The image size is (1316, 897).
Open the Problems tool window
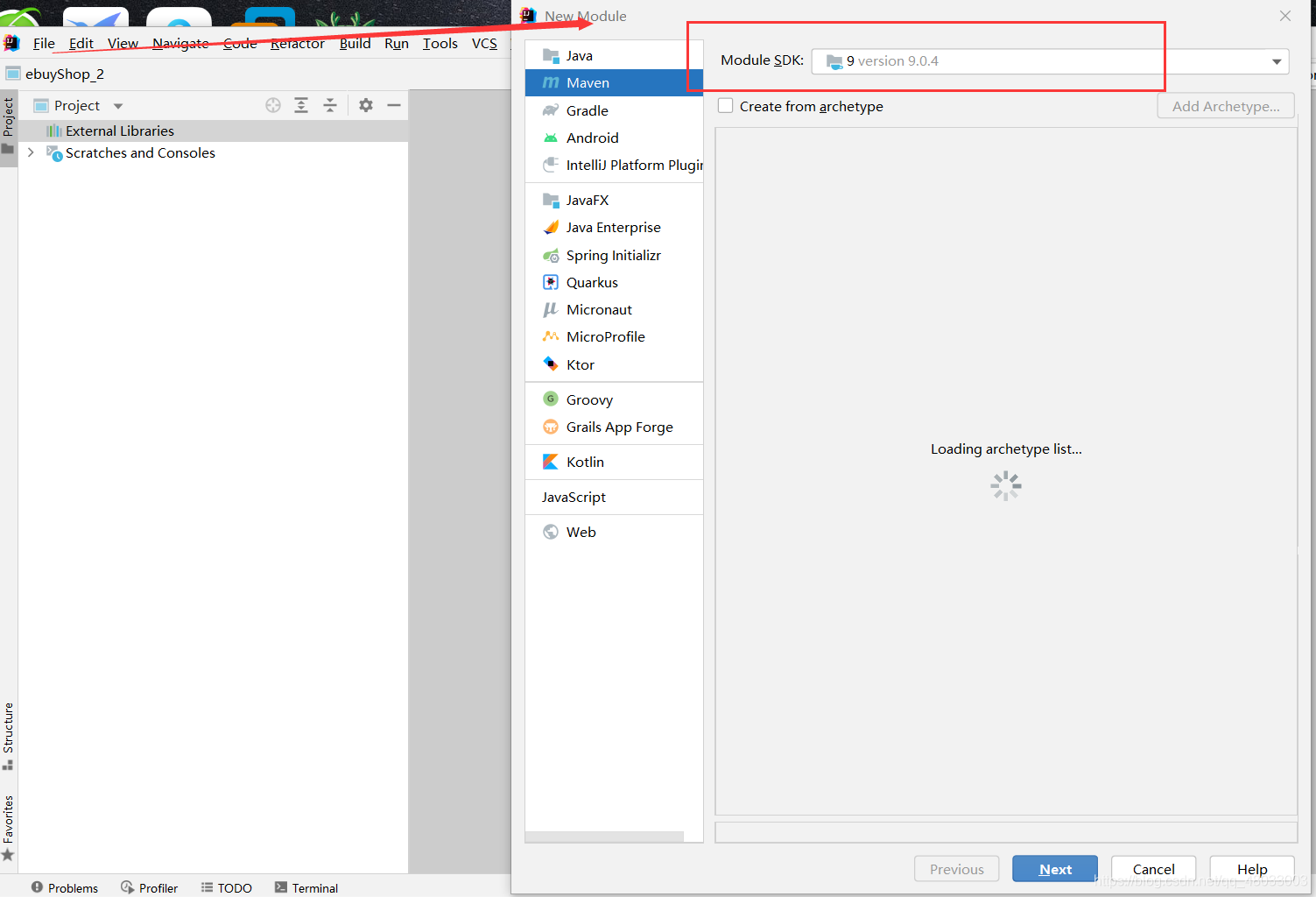pos(65,887)
